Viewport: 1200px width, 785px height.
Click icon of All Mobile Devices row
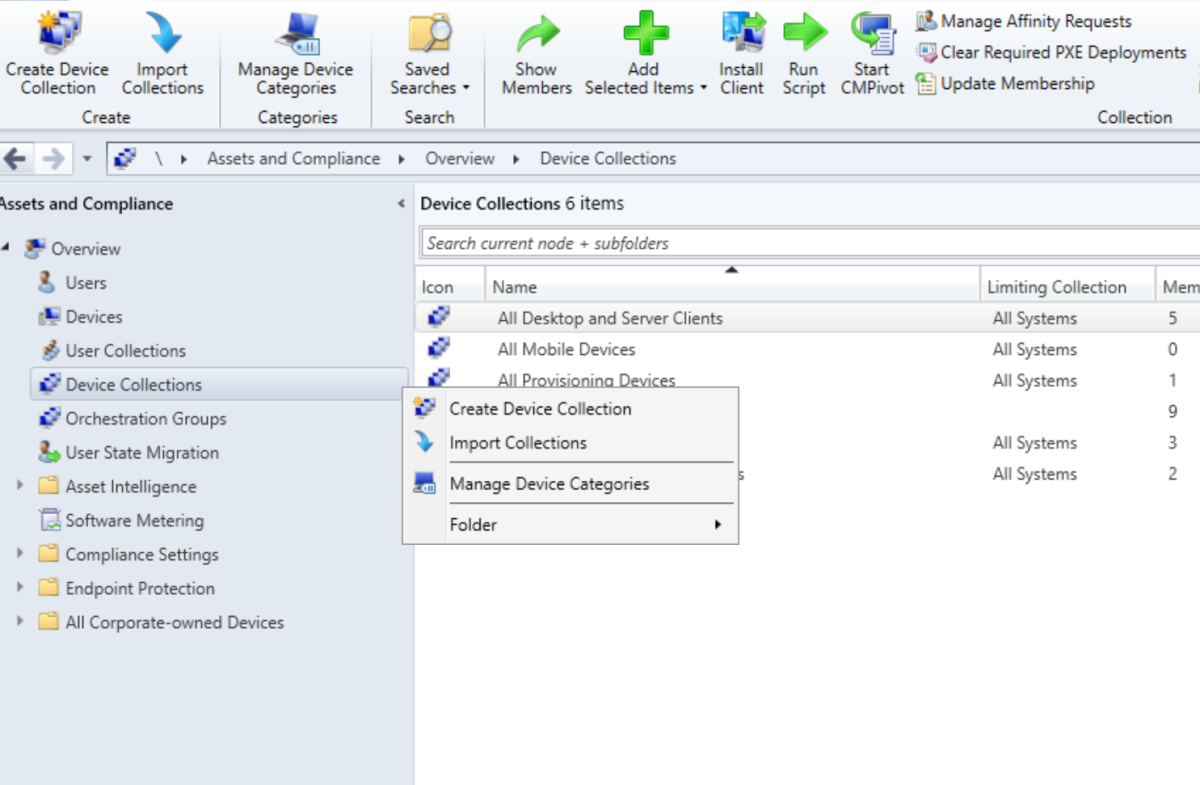[x=438, y=348]
